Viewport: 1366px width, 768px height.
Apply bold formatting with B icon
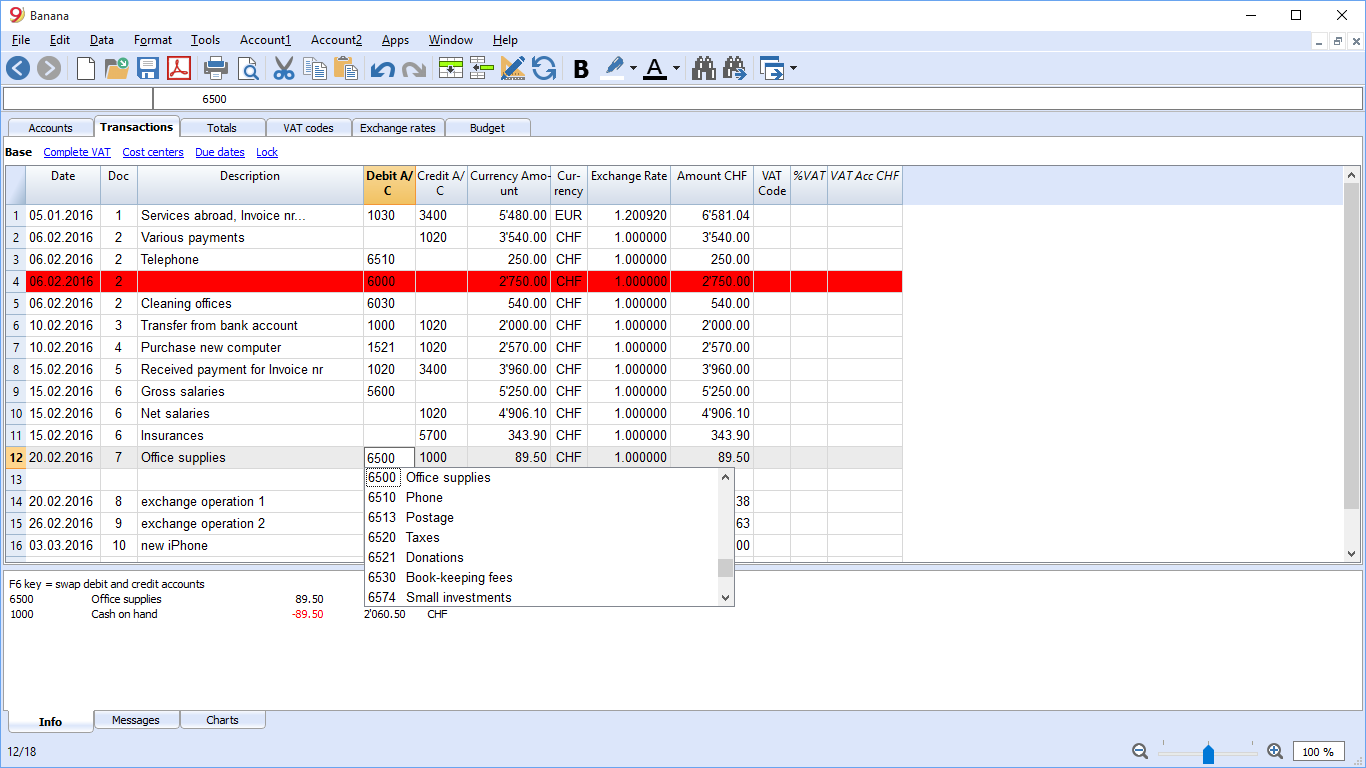(581, 68)
